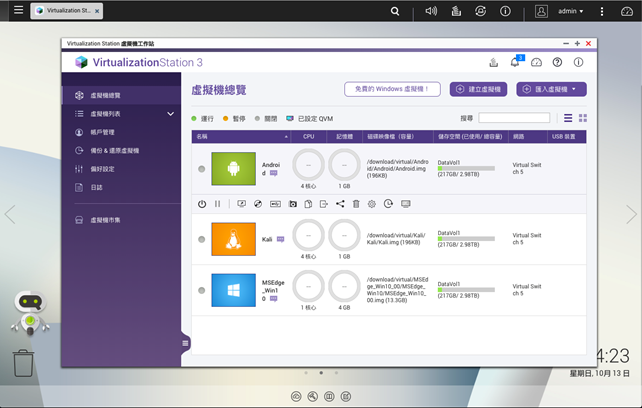Switch to list view icon
Screen dimensions: 642x408
coord(568,118)
